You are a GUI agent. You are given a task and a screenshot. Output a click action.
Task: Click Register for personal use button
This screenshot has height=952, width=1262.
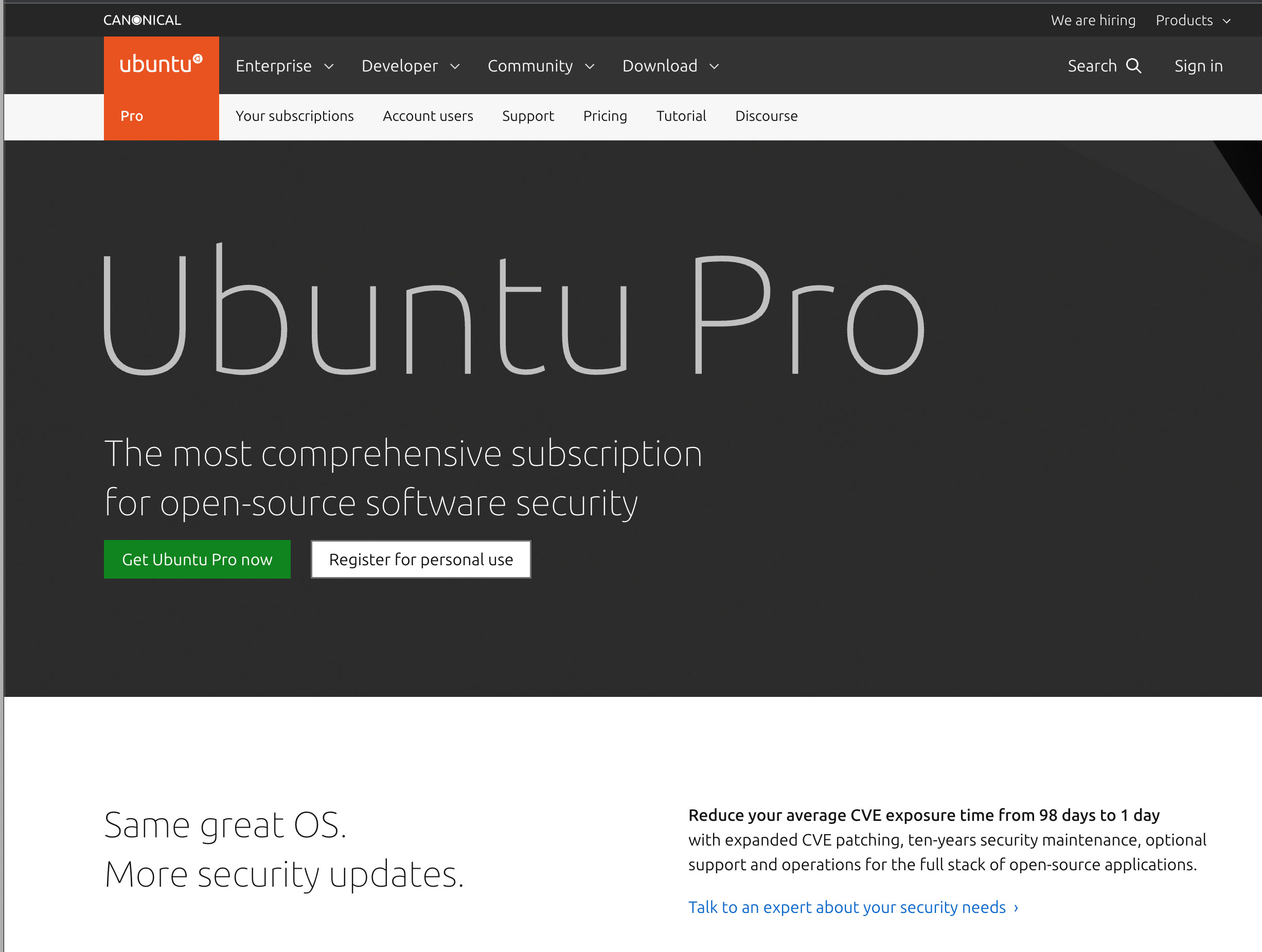click(419, 559)
